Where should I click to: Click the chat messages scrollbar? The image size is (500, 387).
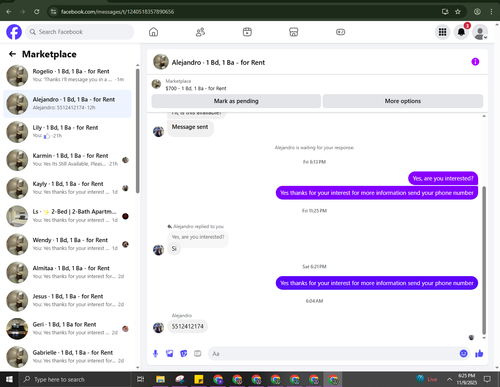[484, 260]
